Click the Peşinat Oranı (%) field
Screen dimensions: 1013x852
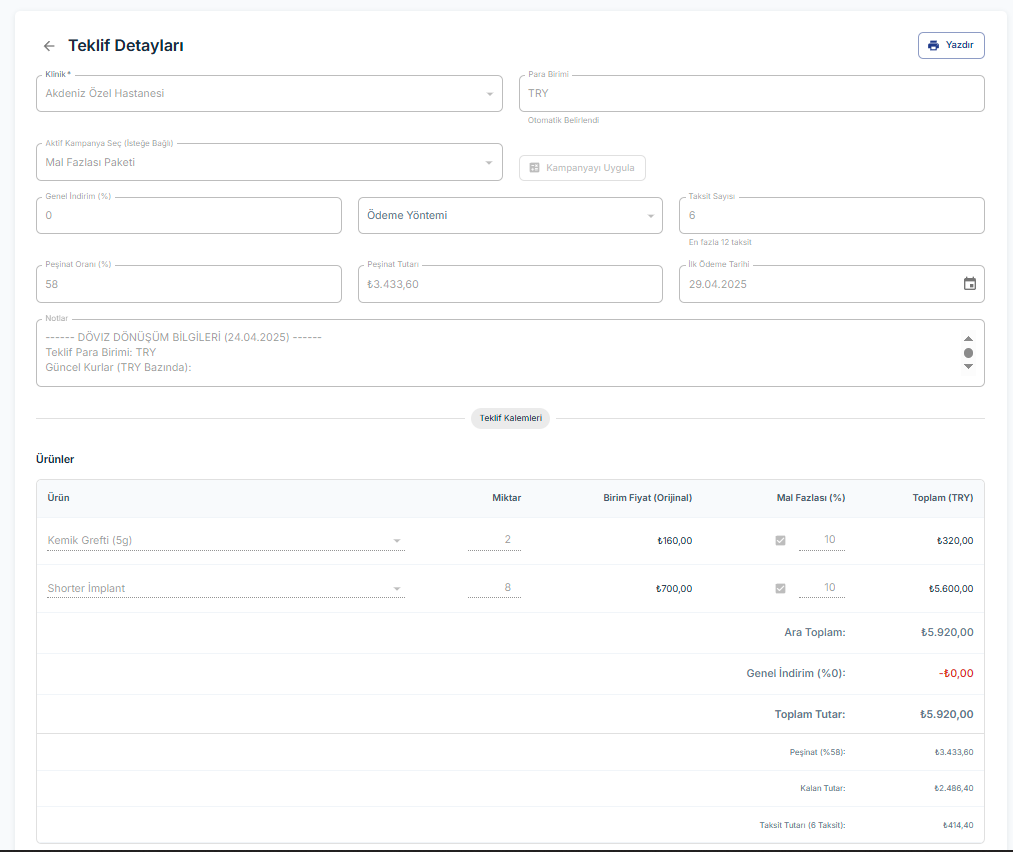tap(188, 284)
